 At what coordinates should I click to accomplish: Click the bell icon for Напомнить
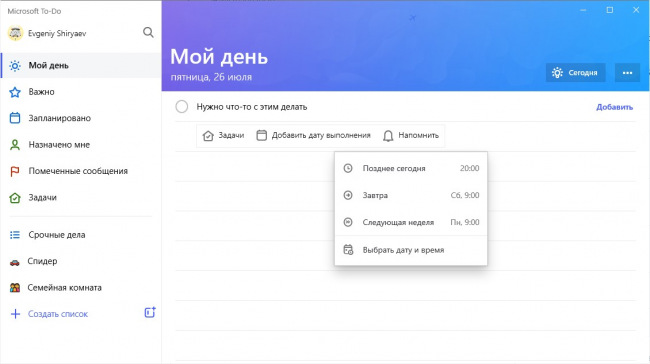tap(388, 136)
